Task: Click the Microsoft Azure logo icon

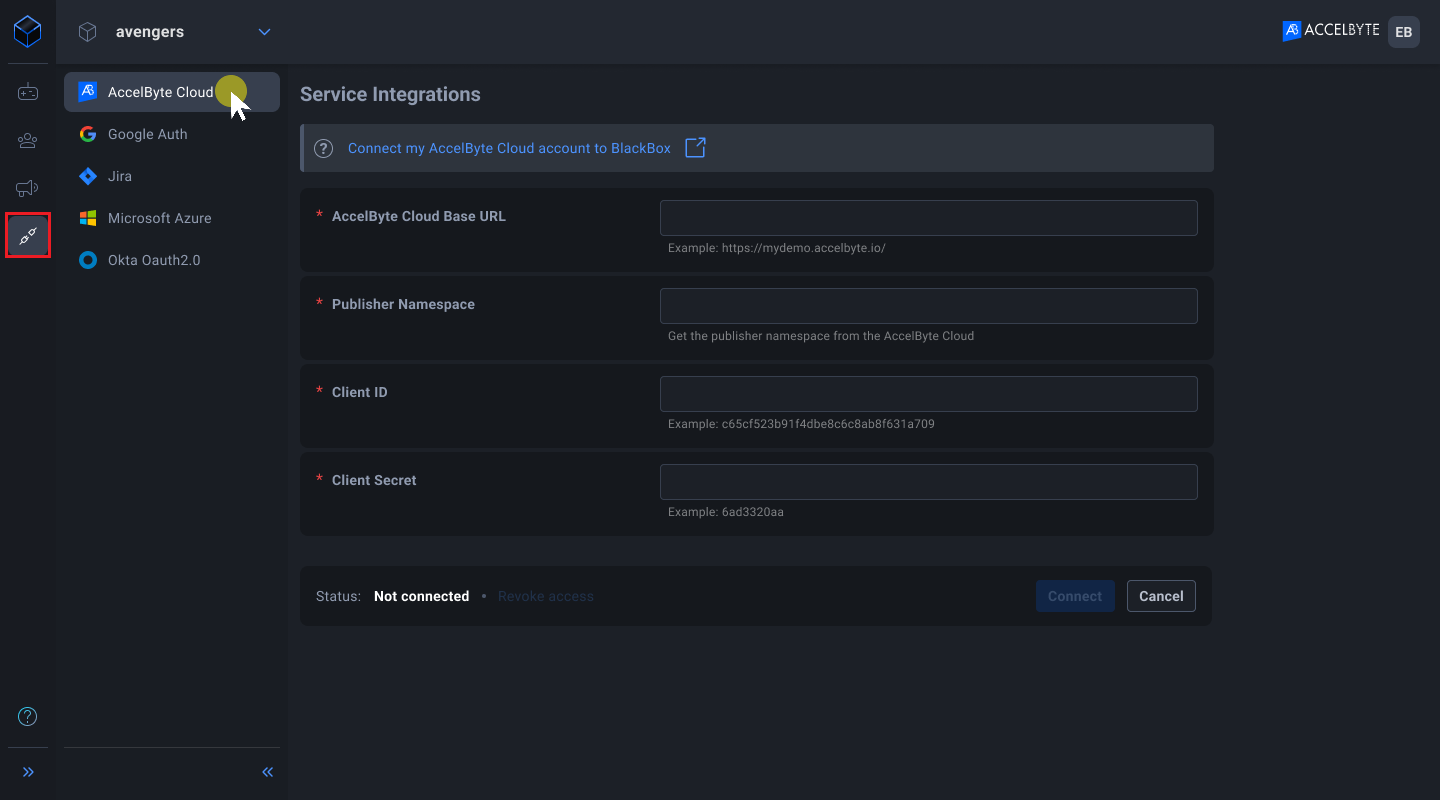Action: pyautogui.click(x=88, y=218)
